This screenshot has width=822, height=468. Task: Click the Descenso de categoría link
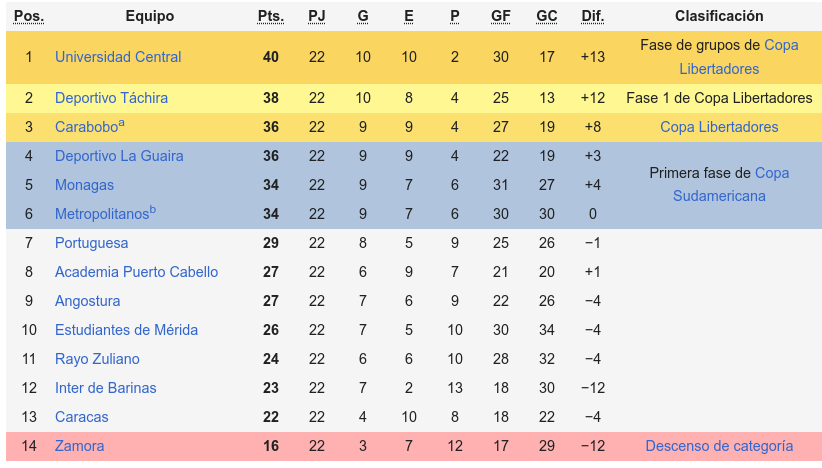coord(719,446)
